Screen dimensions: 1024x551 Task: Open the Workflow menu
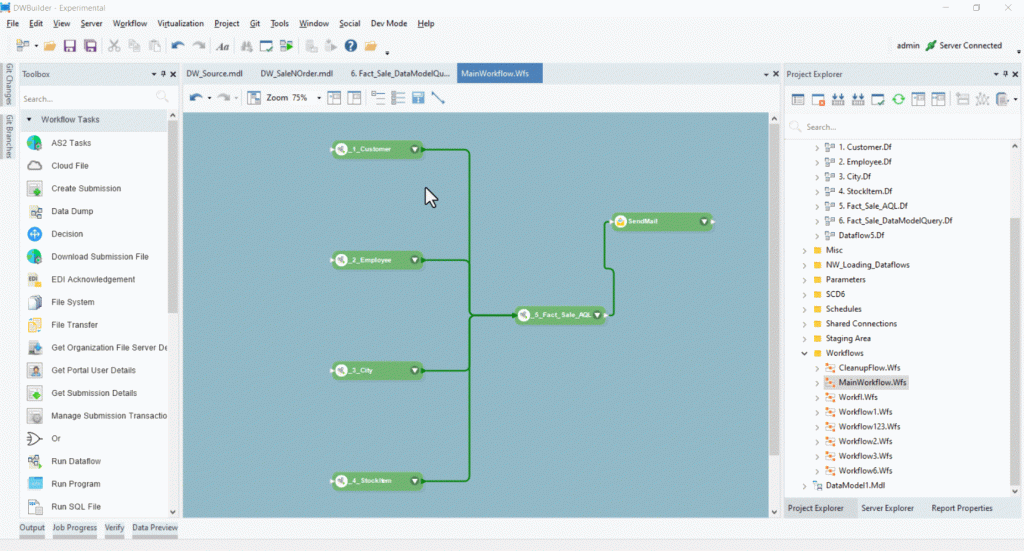point(130,23)
